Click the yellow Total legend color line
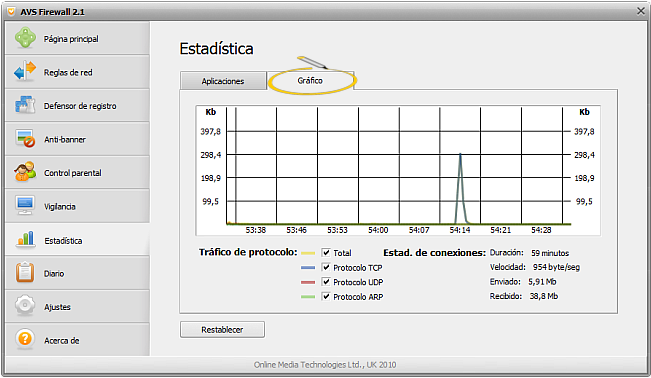The image size is (651, 378). click(308, 253)
